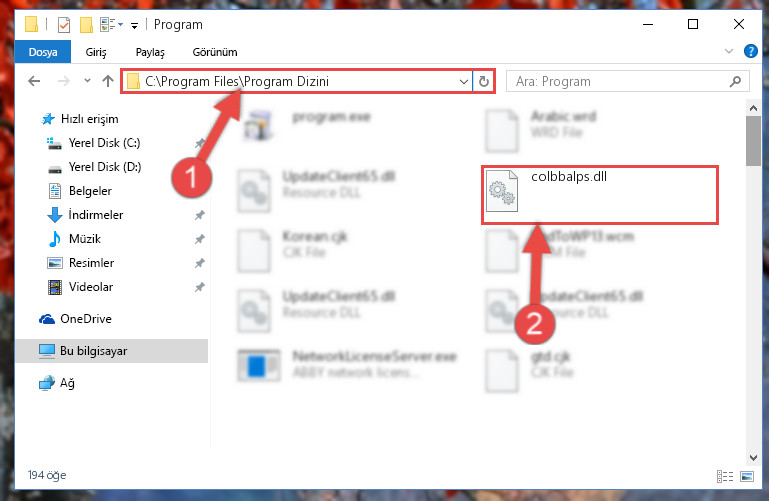The image size is (769, 501).
Task: Open OneDrive in navigation pane
Action: pos(85,319)
